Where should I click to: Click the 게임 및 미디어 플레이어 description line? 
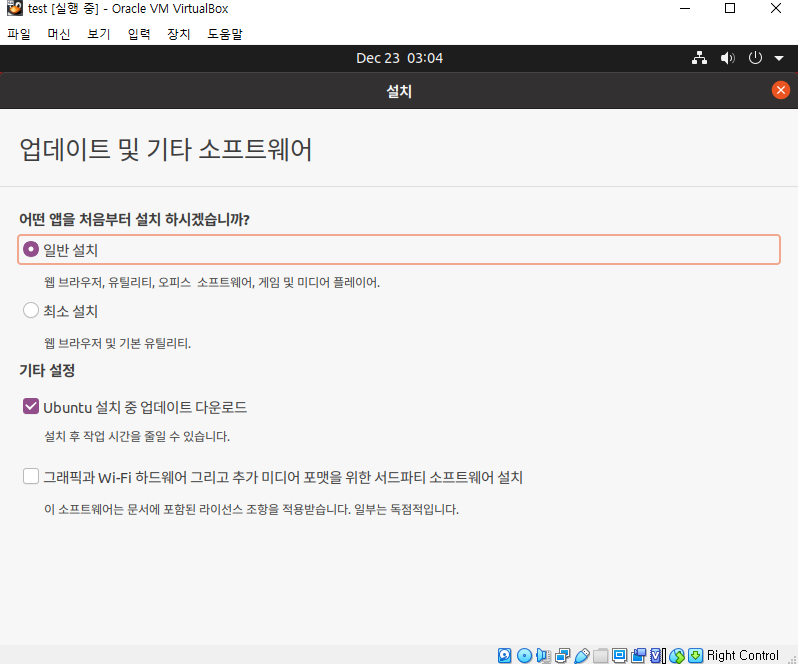(x=212, y=282)
